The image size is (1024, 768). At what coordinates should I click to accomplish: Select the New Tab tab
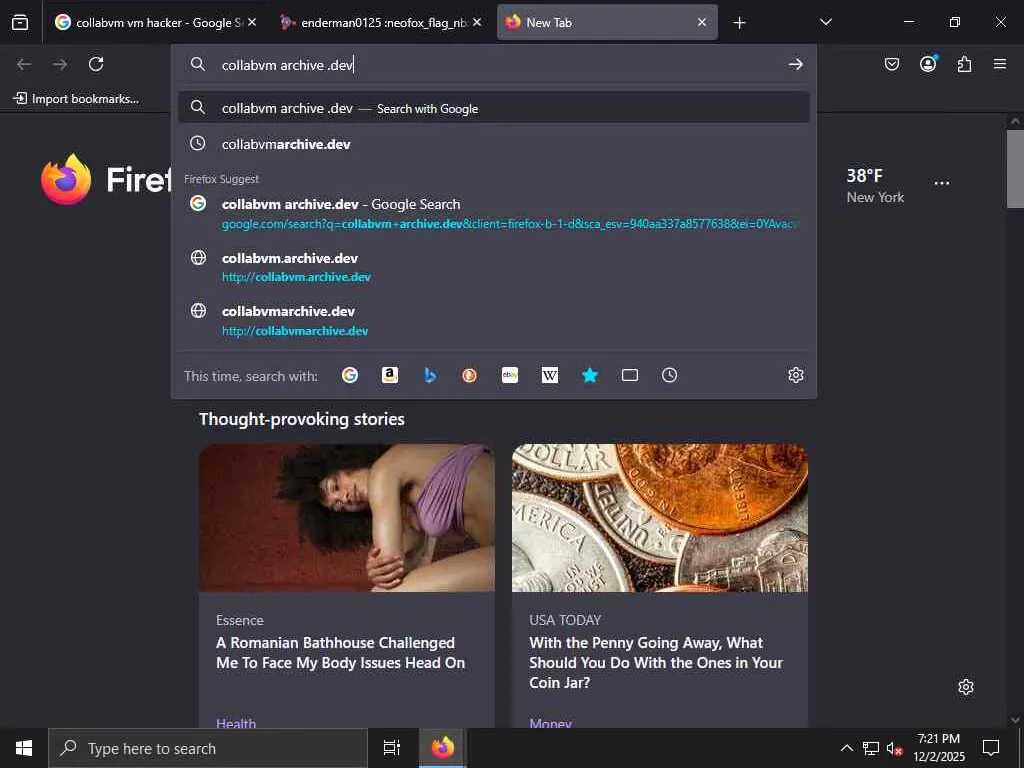607,22
